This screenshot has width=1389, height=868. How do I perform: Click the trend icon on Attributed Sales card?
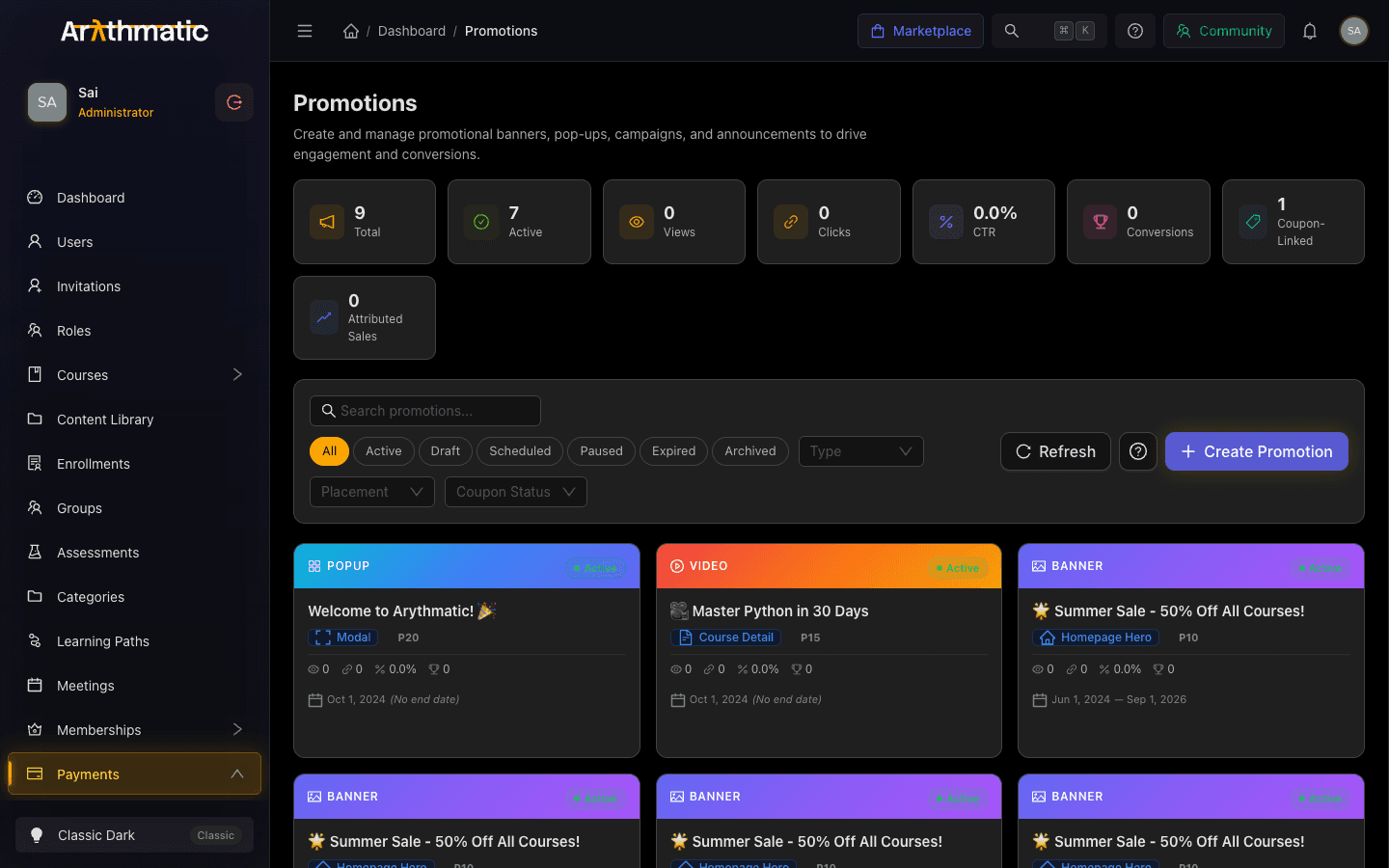click(x=324, y=317)
